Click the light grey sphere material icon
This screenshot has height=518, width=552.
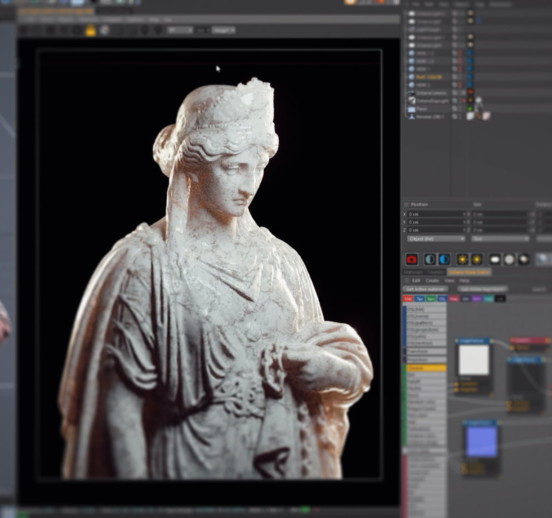click(x=509, y=260)
